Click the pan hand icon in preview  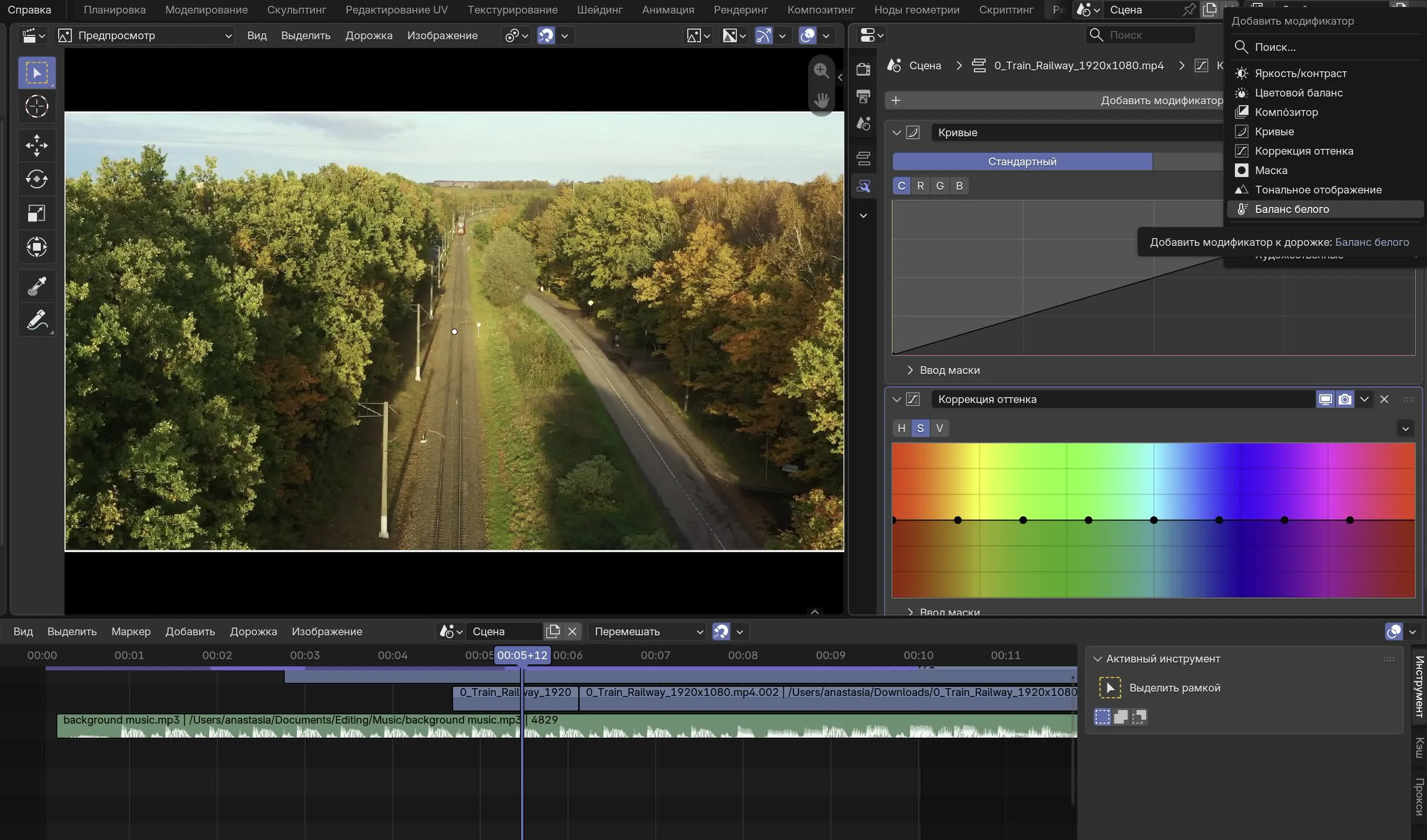(x=821, y=101)
